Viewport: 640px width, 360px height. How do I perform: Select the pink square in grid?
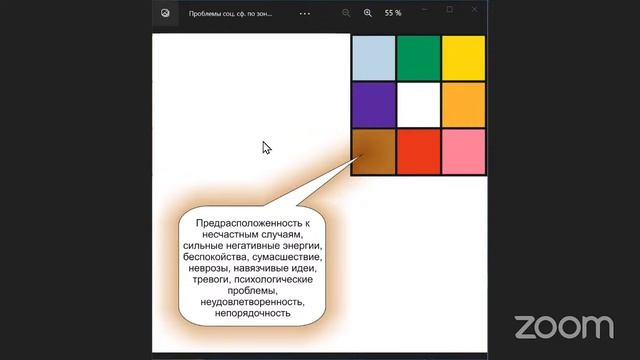coord(463,152)
